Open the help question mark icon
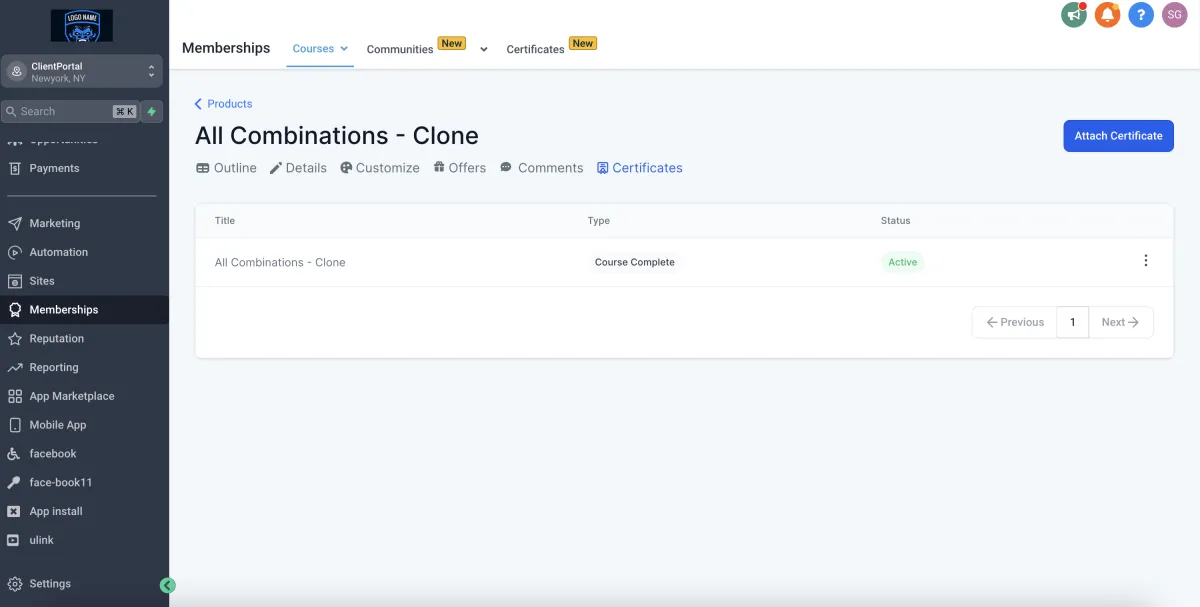1200x607 pixels. coord(1141,15)
